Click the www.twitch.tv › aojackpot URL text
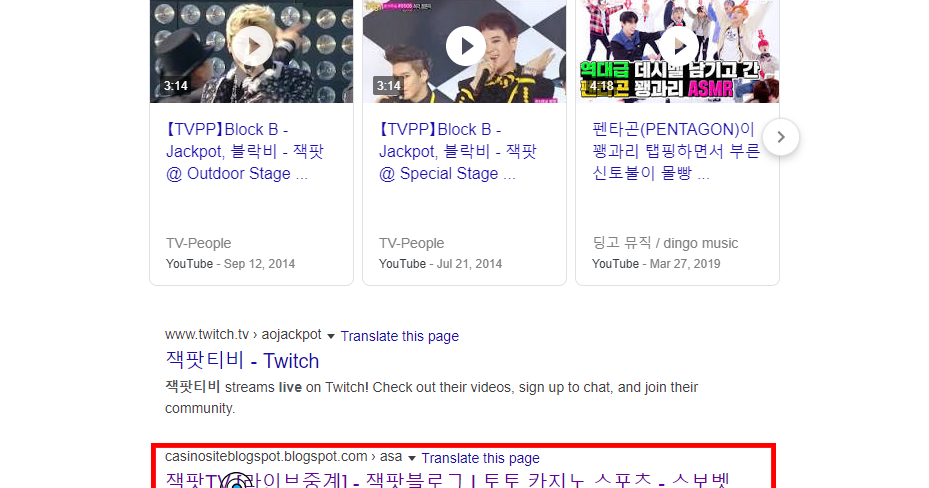929x488 pixels. tap(243, 335)
